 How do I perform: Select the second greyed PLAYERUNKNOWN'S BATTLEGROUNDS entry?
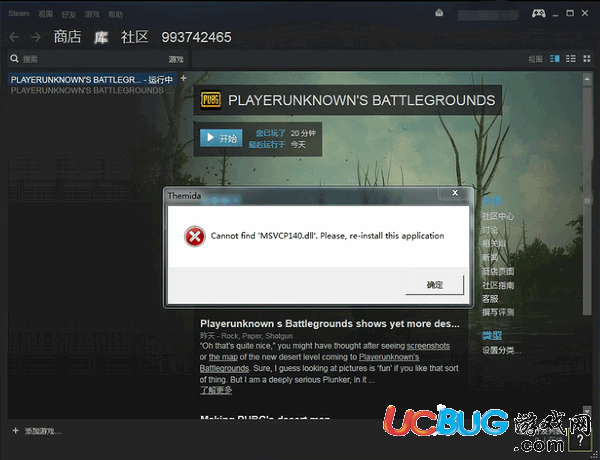[92, 90]
